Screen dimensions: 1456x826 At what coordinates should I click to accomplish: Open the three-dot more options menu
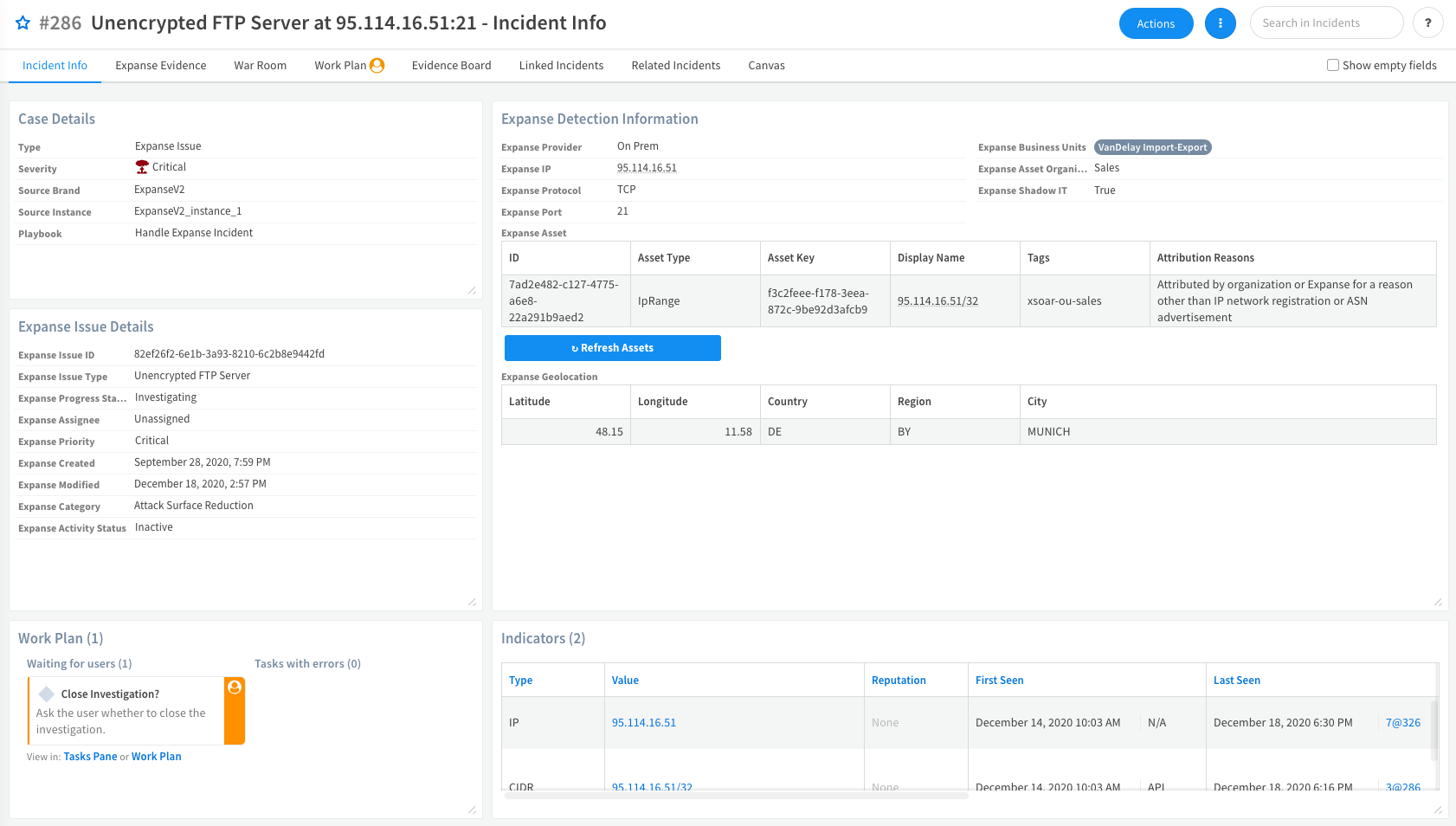point(1220,23)
